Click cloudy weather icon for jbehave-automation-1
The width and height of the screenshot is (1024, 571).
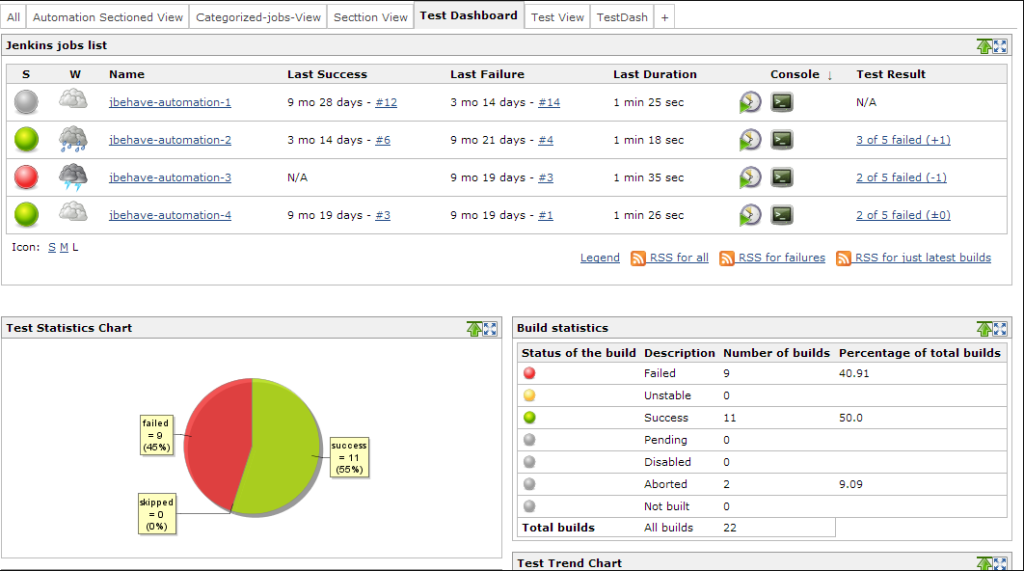click(x=73, y=99)
